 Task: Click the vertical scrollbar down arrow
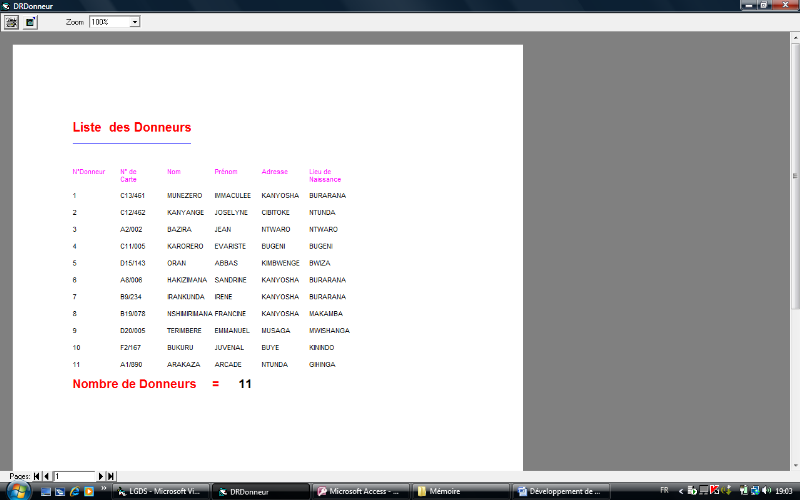795,465
